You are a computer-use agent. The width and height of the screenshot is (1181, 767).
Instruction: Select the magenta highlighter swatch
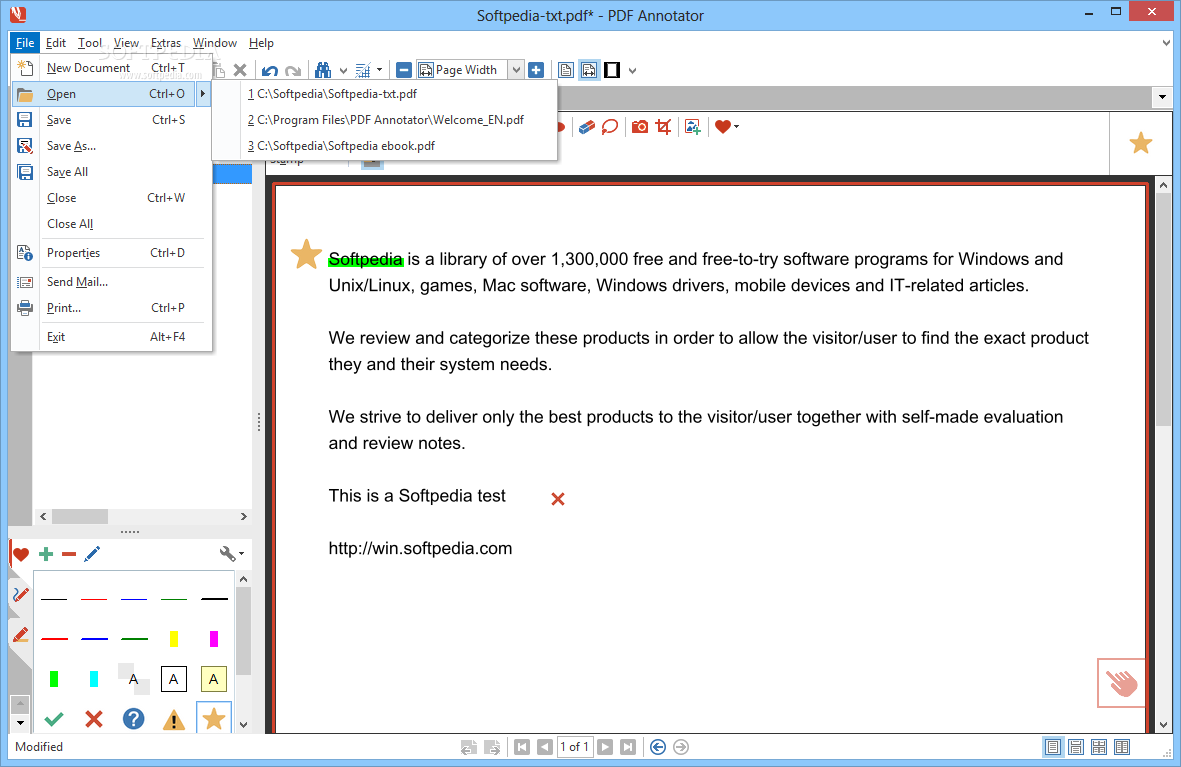(x=214, y=639)
